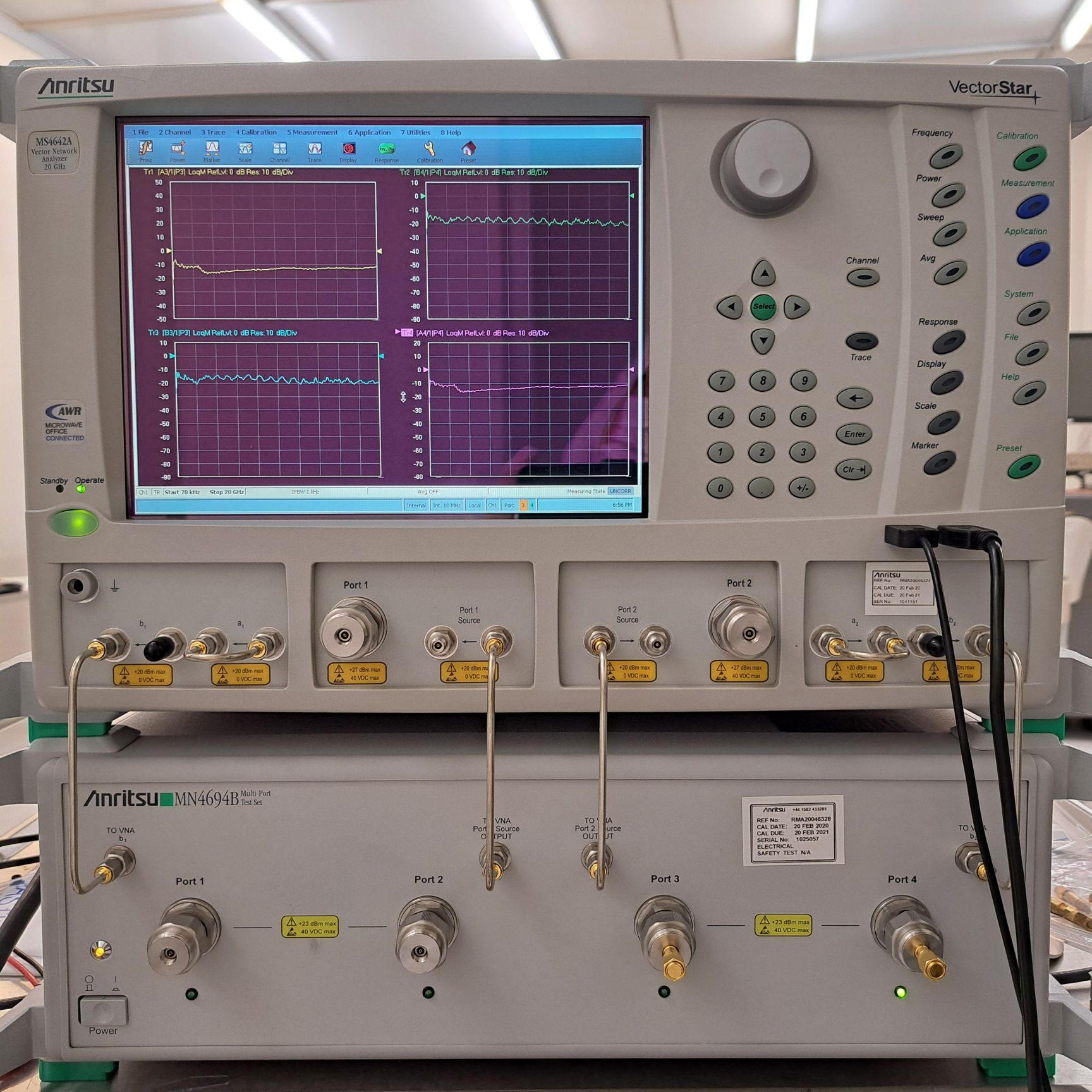Click the Frequency hardware button
This screenshot has width=1092, height=1092.
tap(947, 155)
